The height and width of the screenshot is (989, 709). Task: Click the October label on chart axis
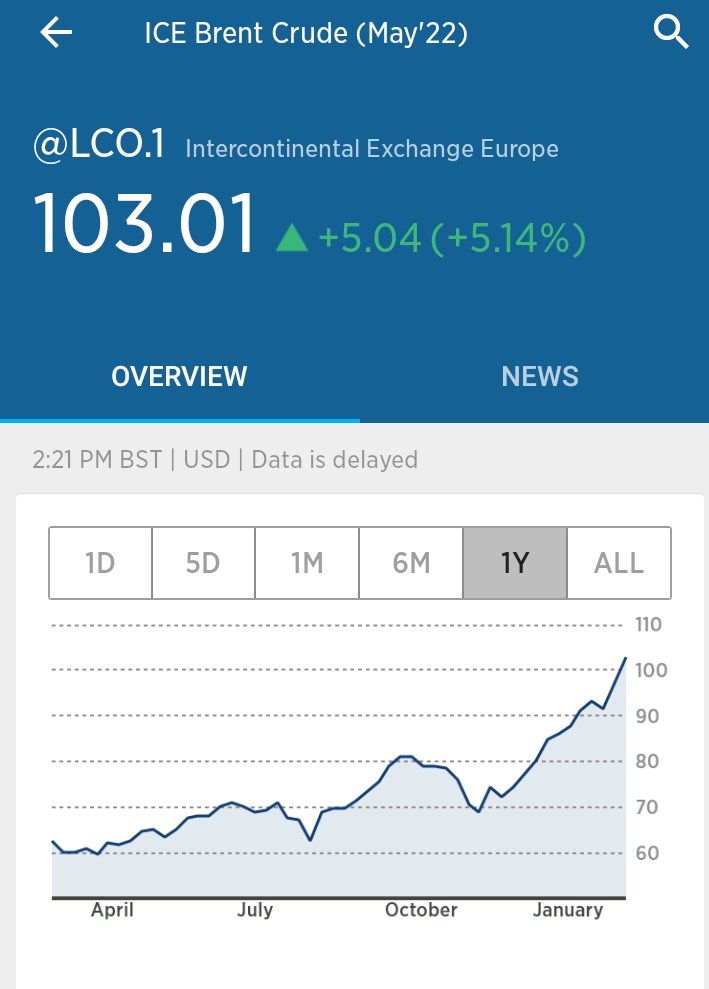421,910
